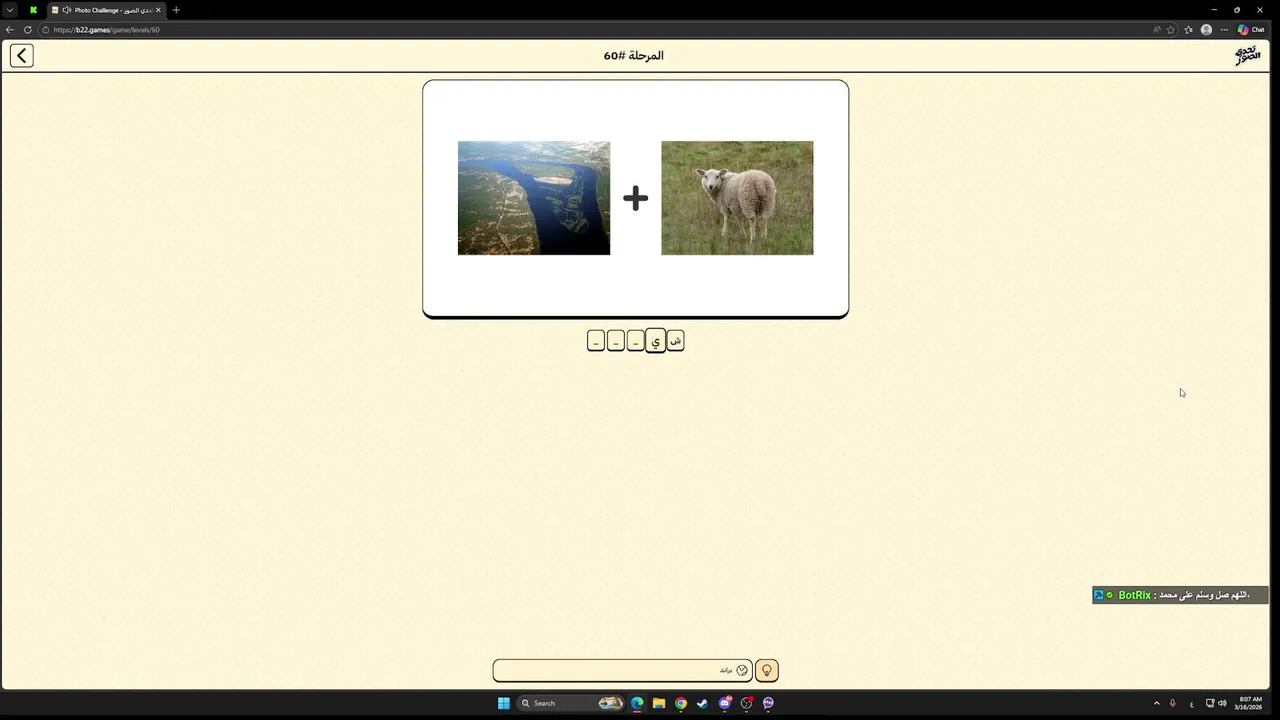Screen dimensions: 1280x720
Task: Open the clock showing 8:07 AM
Action: click(x=1250, y=703)
